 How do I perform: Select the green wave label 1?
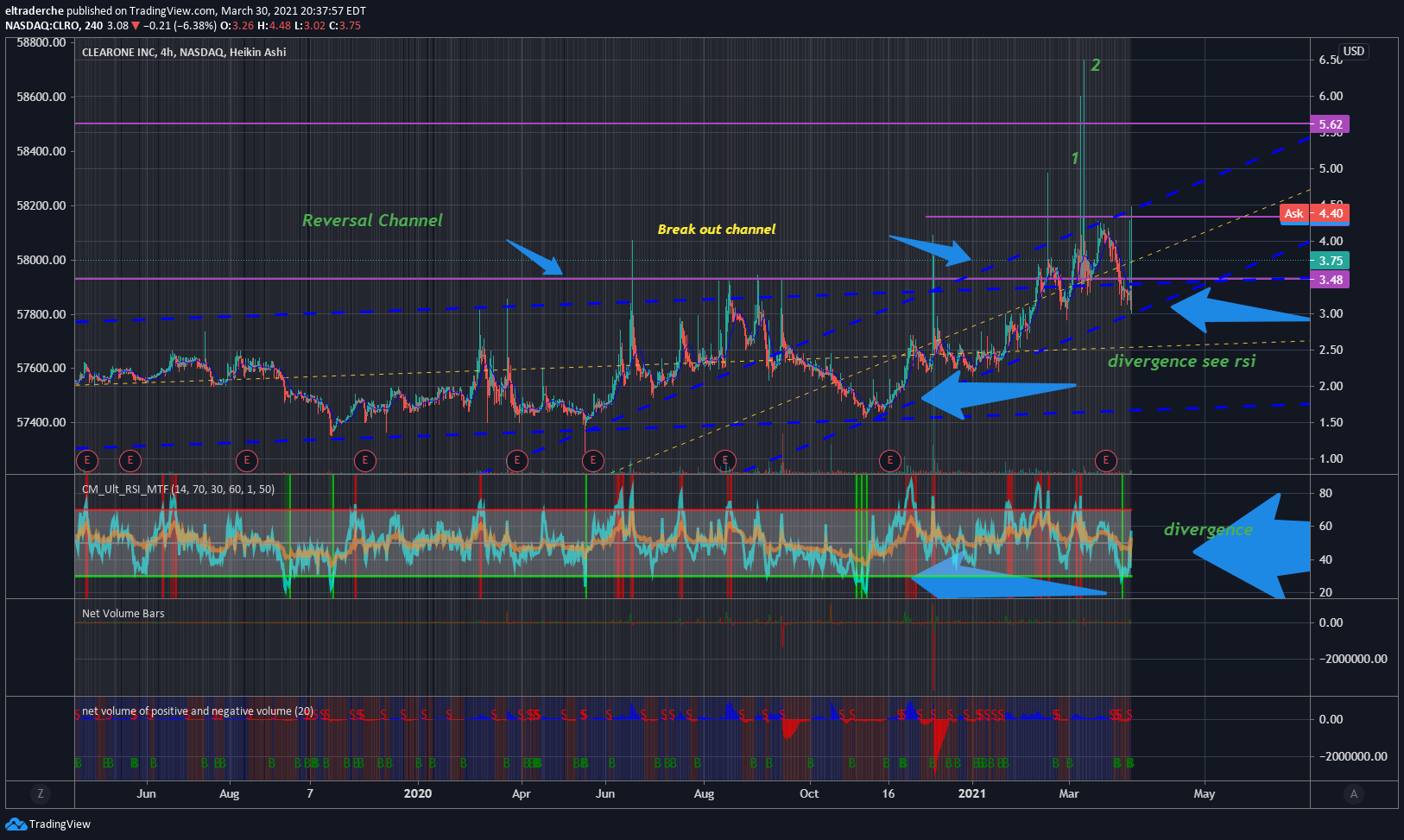[x=1075, y=158]
